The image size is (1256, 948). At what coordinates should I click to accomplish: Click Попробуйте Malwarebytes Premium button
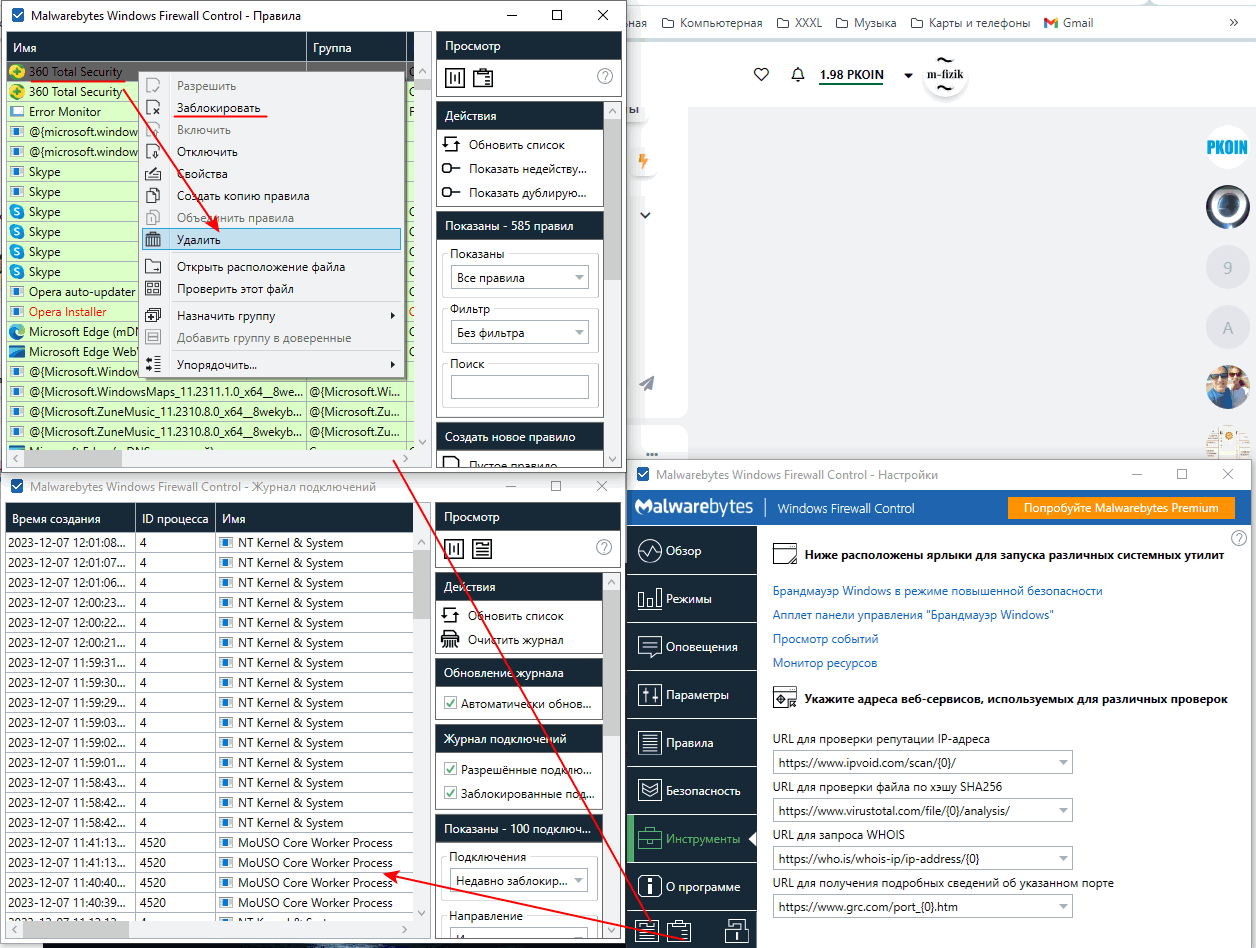pyautogui.click(x=1120, y=508)
